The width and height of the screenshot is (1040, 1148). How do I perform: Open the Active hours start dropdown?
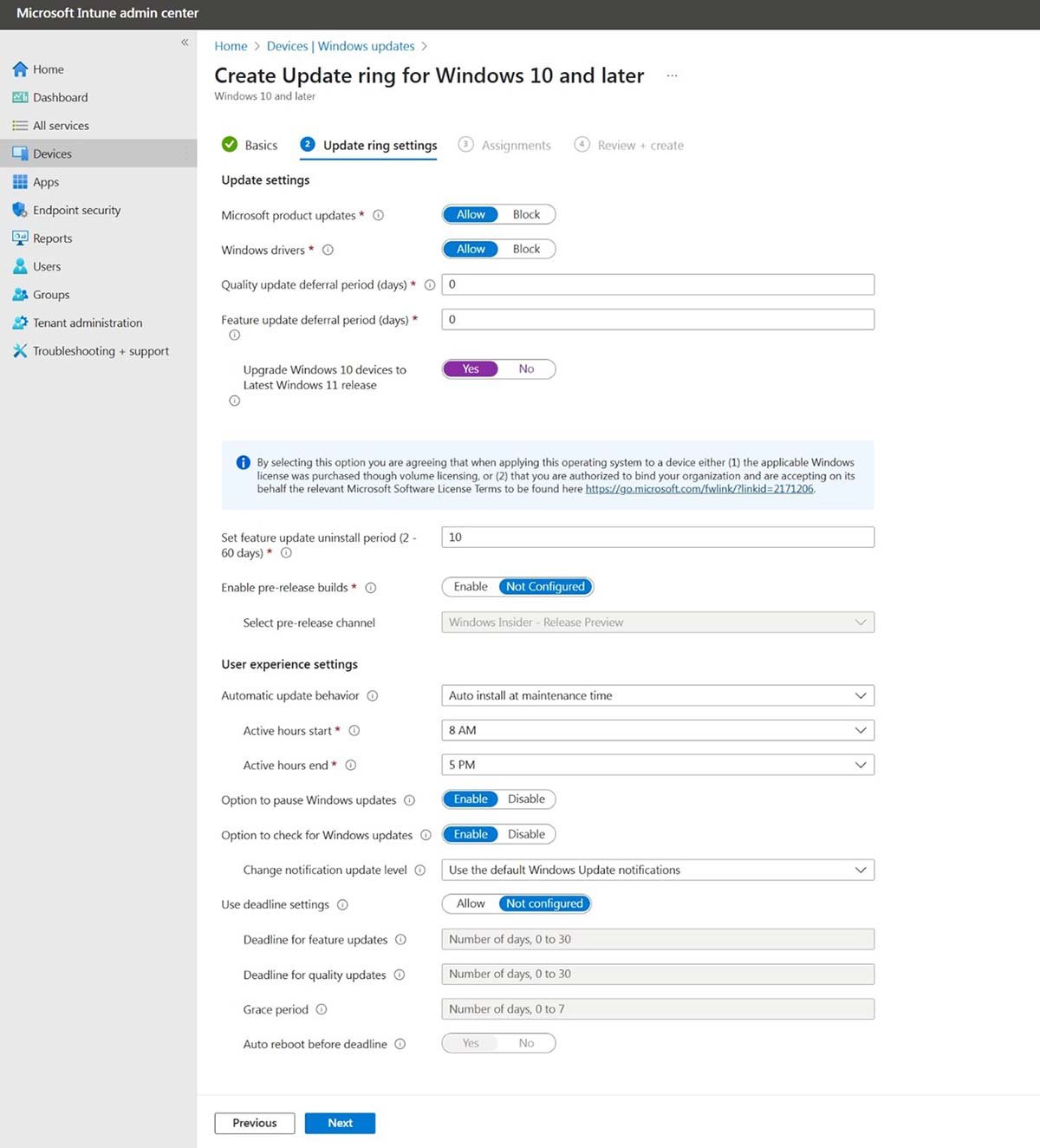click(x=657, y=730)
